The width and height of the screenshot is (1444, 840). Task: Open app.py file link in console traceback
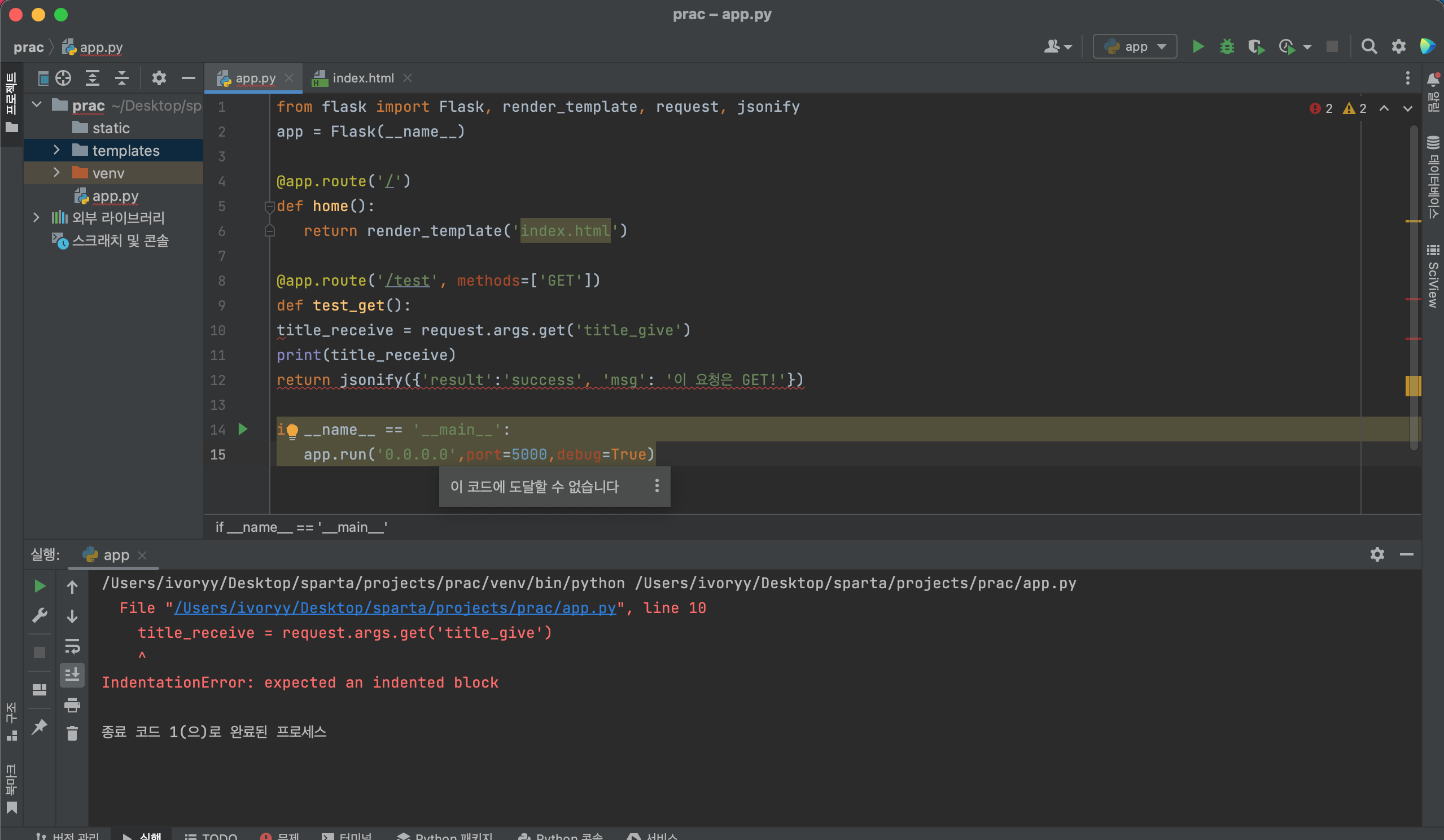395,607
